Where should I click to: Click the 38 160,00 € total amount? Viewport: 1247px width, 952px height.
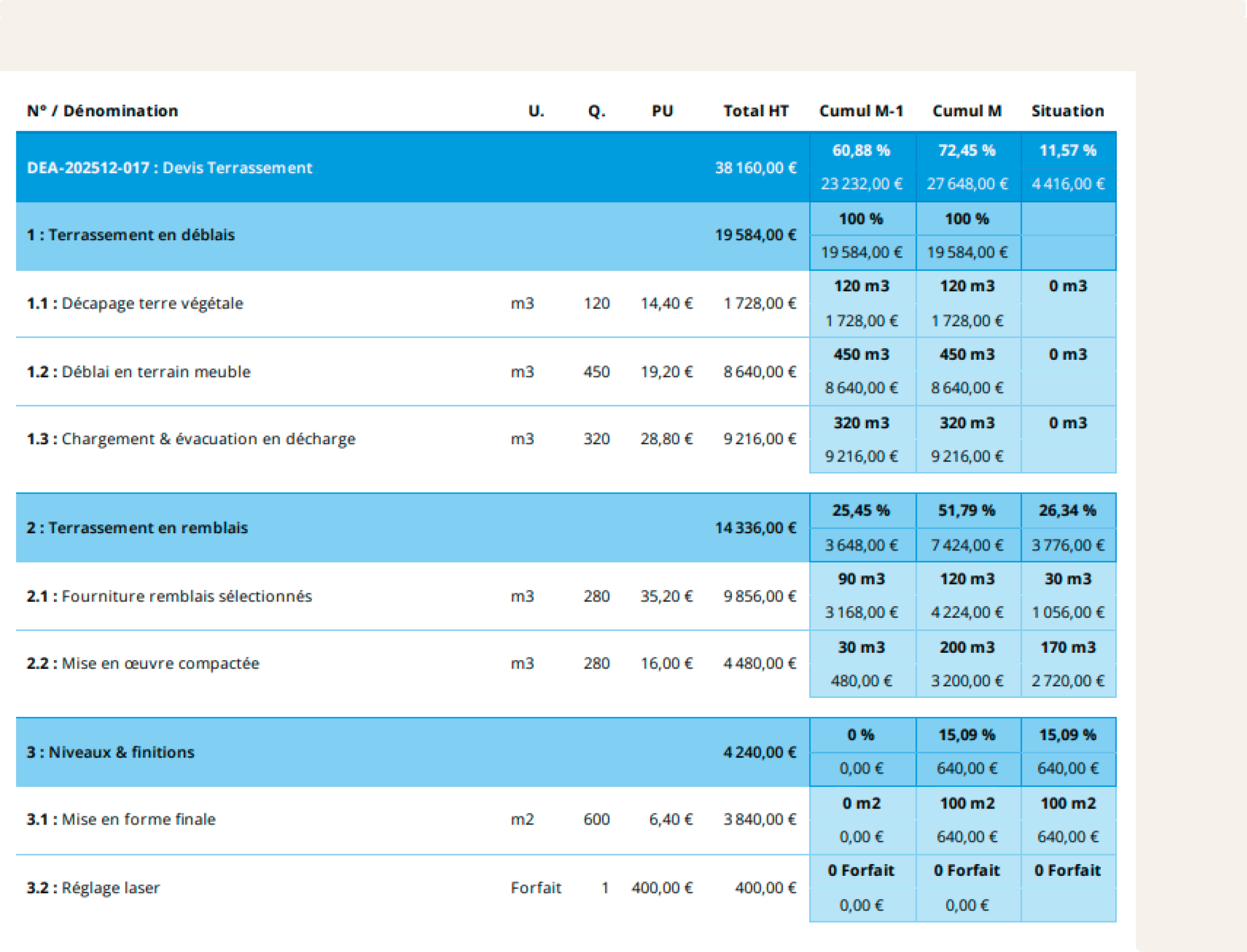755,168
